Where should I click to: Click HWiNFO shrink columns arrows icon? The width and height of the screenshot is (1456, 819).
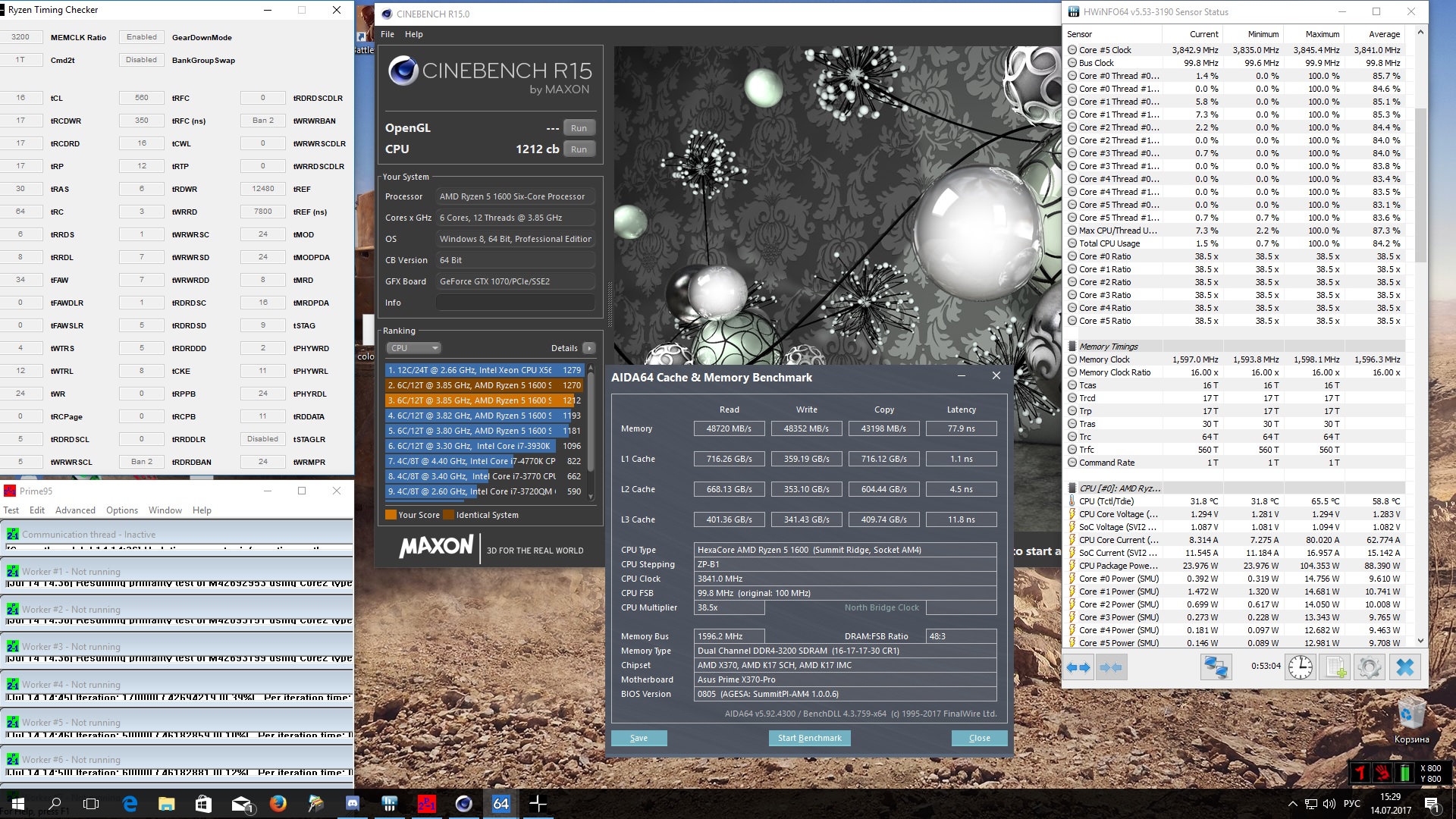pyautogui.click(x=1111, y=667)
